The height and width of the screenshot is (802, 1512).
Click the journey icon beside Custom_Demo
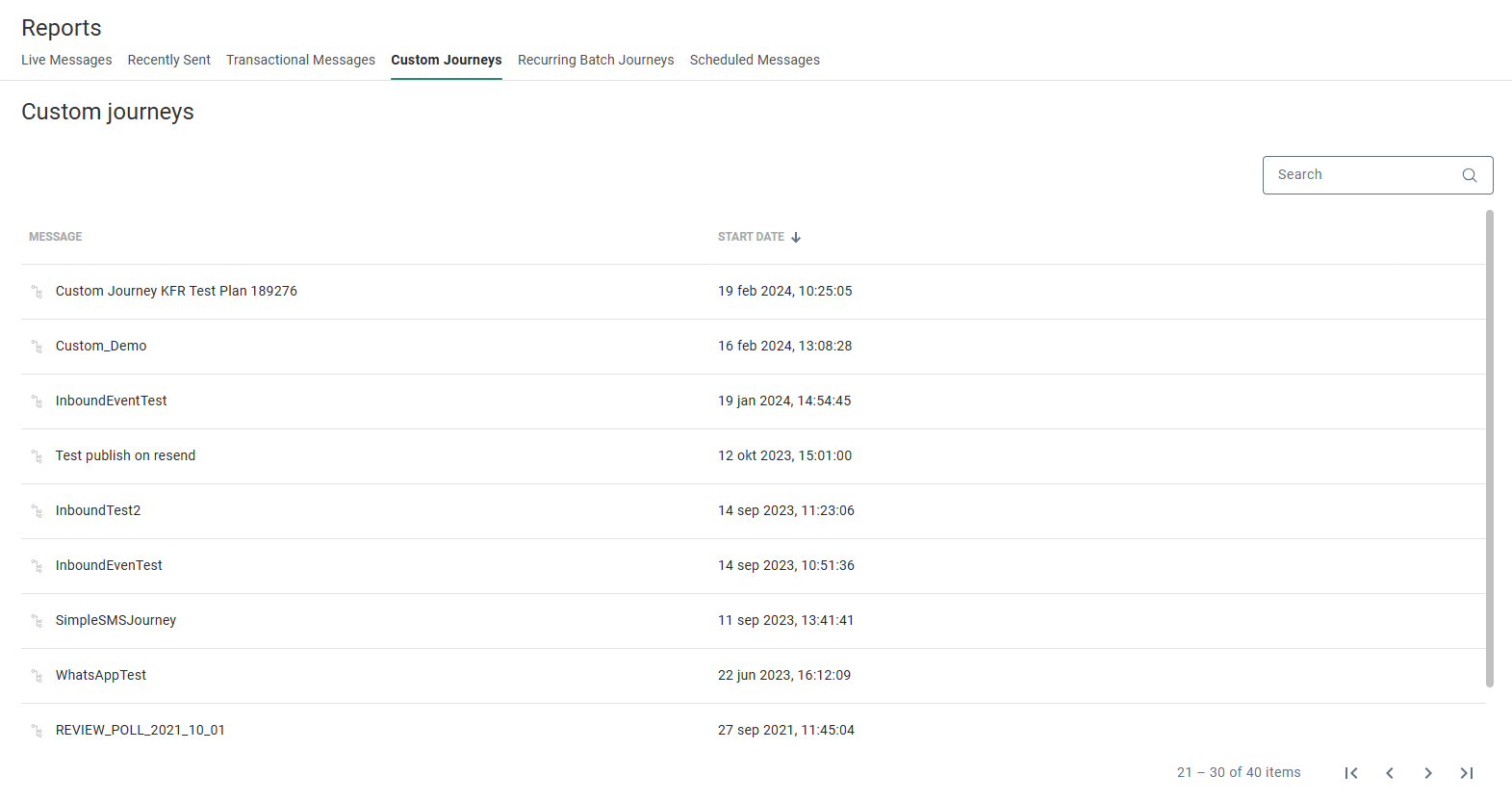click(37, 347)
